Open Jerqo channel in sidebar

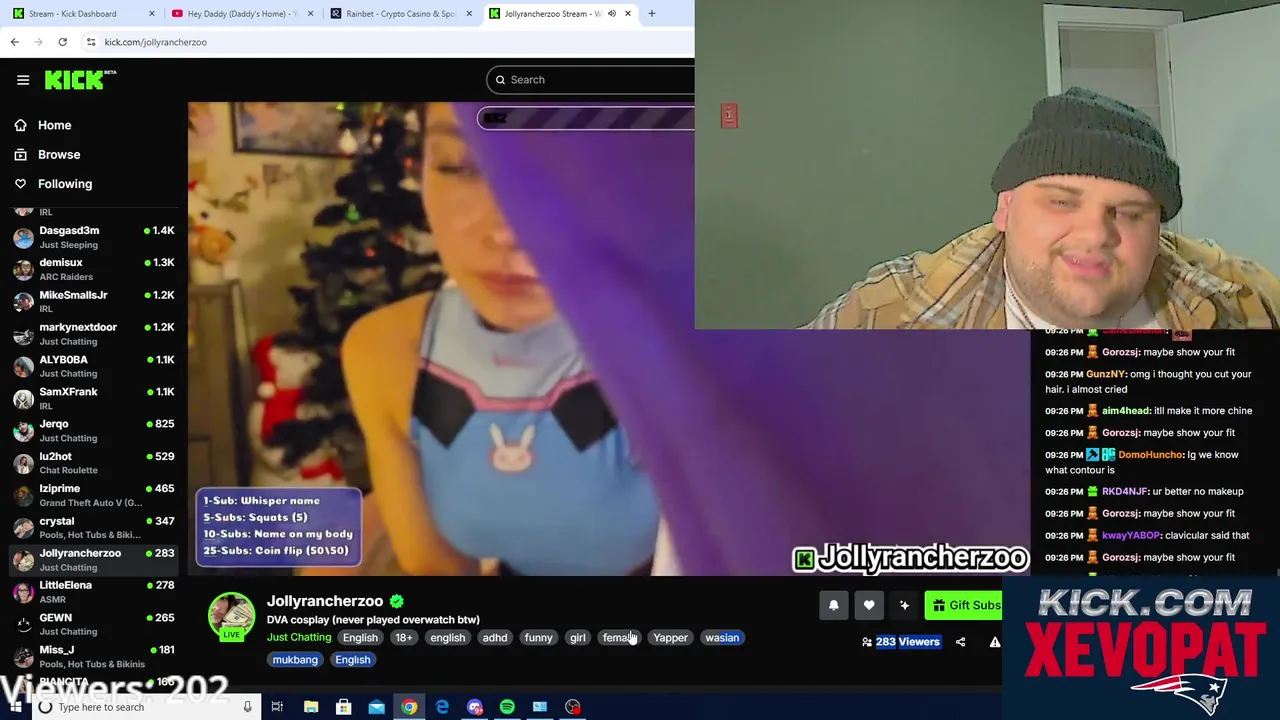pyautogui.click(x=94, y=430)
